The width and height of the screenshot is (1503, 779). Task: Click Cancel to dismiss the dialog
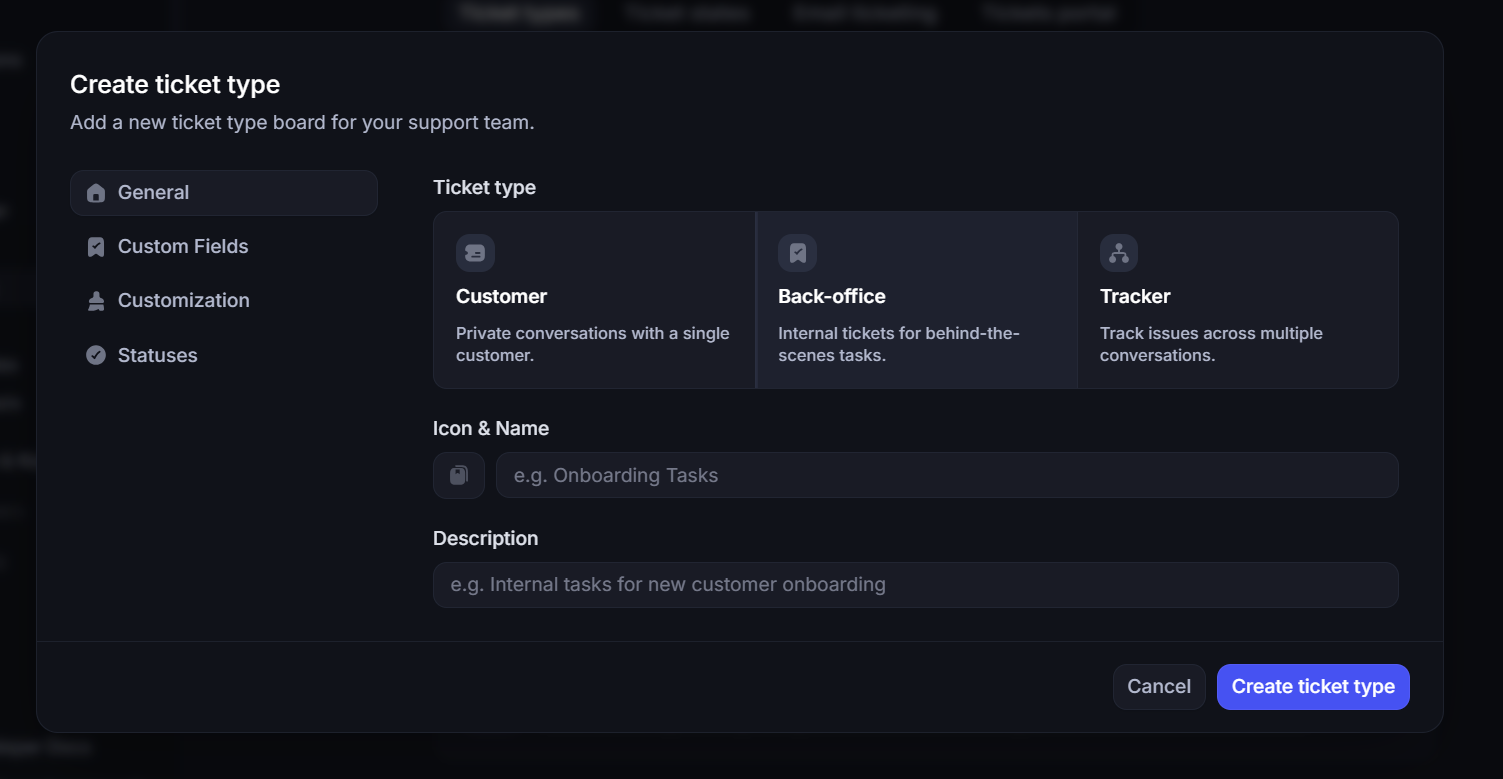pyautogui.click(x=1159, y=686)
